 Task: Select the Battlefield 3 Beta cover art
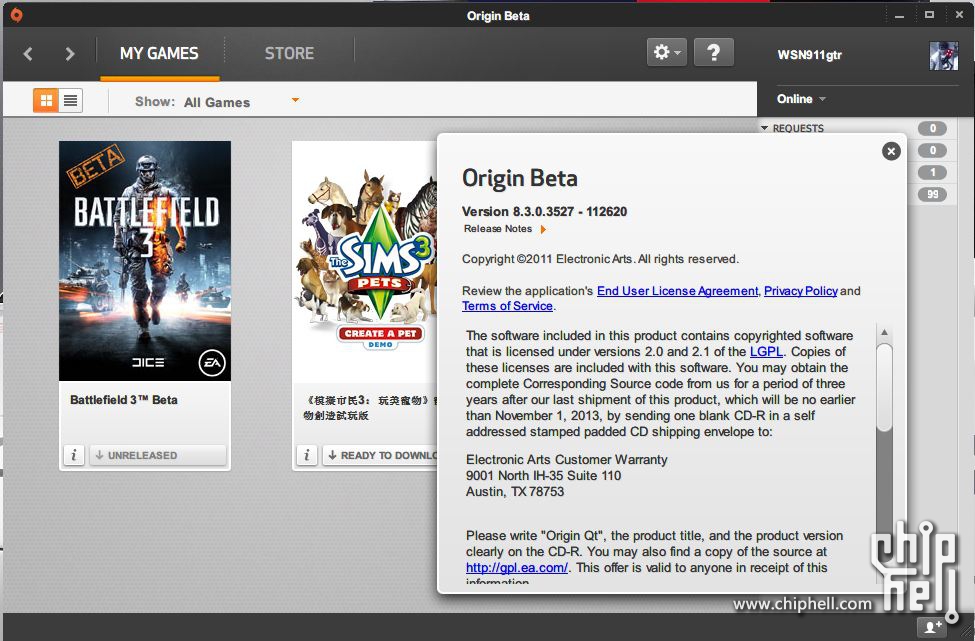[145, 261]
